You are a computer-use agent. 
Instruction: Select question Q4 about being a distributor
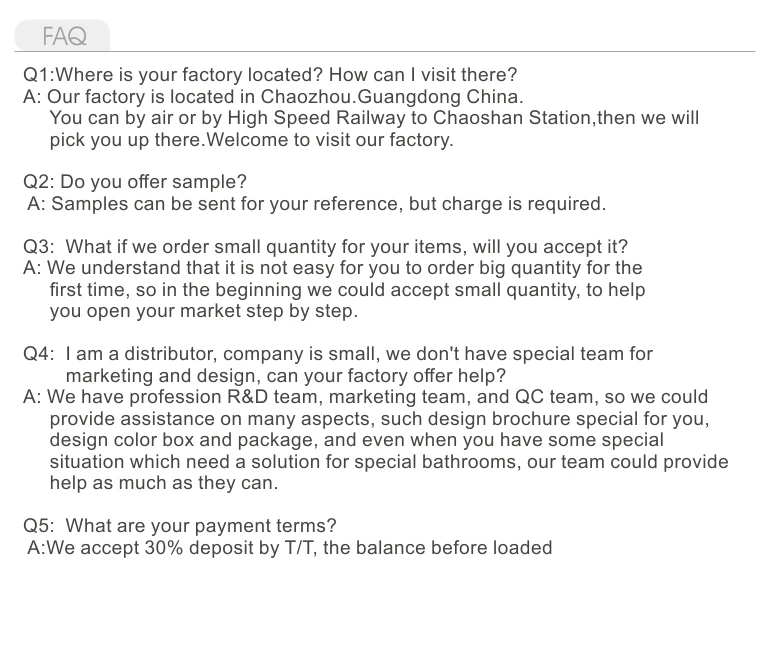(338, 354)
